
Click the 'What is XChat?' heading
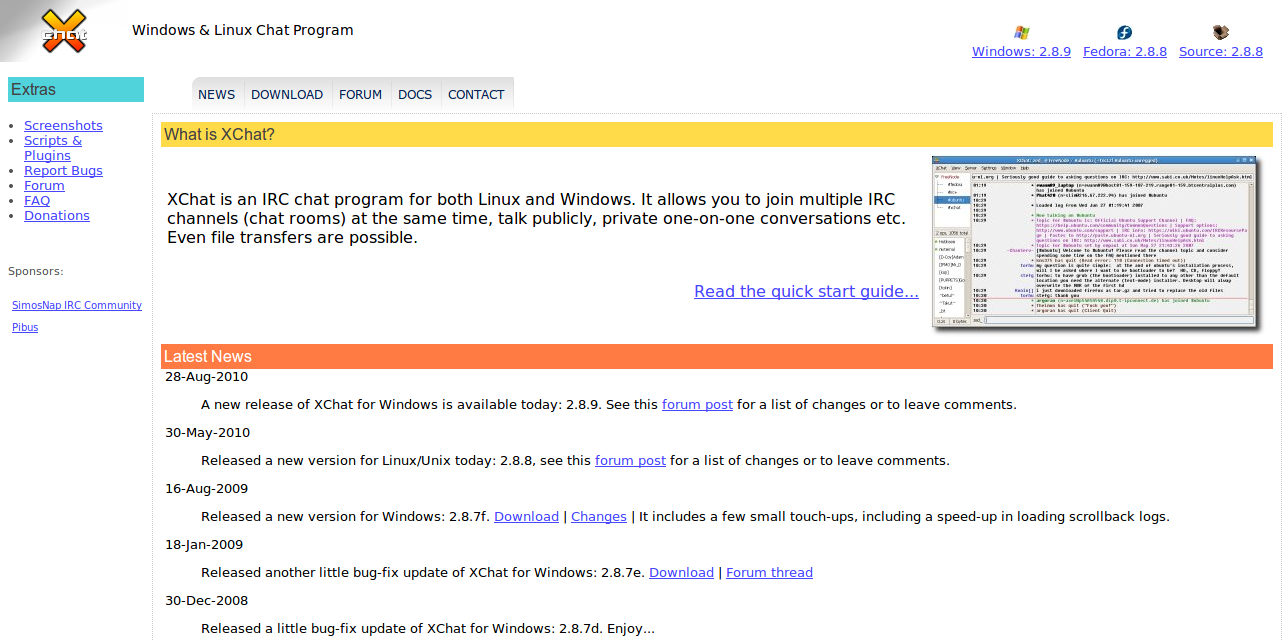pyautogui.click(x=219, y=135)
